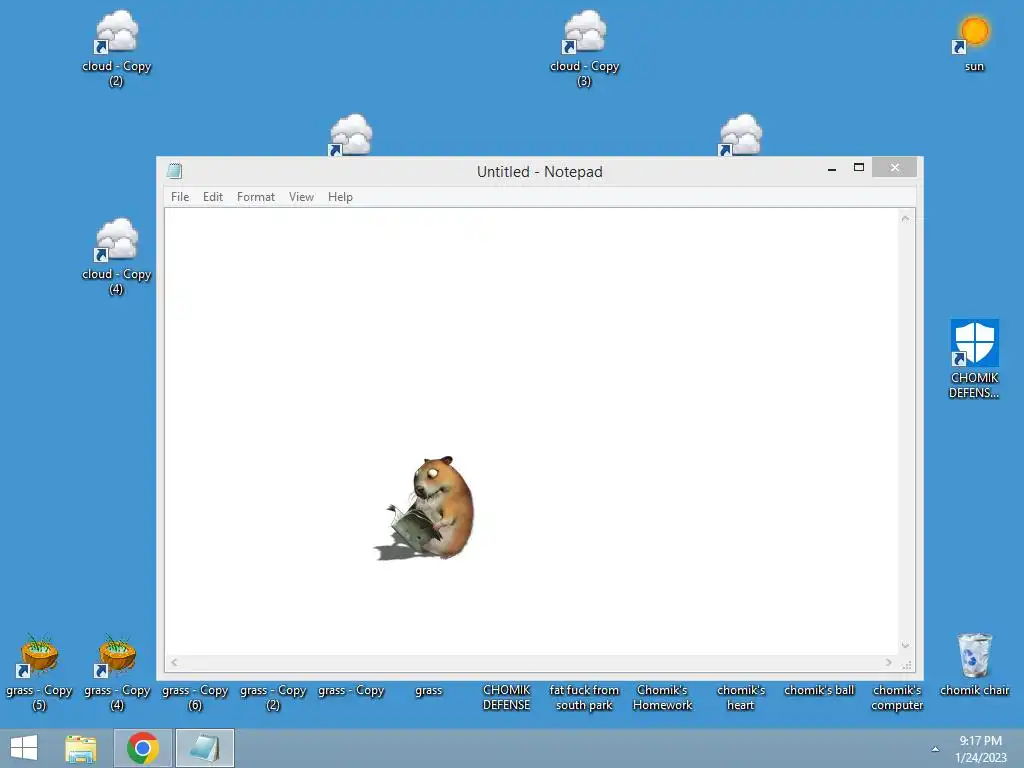
Task: Select the cloud shortcut right above Notepad
Action: (x=741, y=135)
